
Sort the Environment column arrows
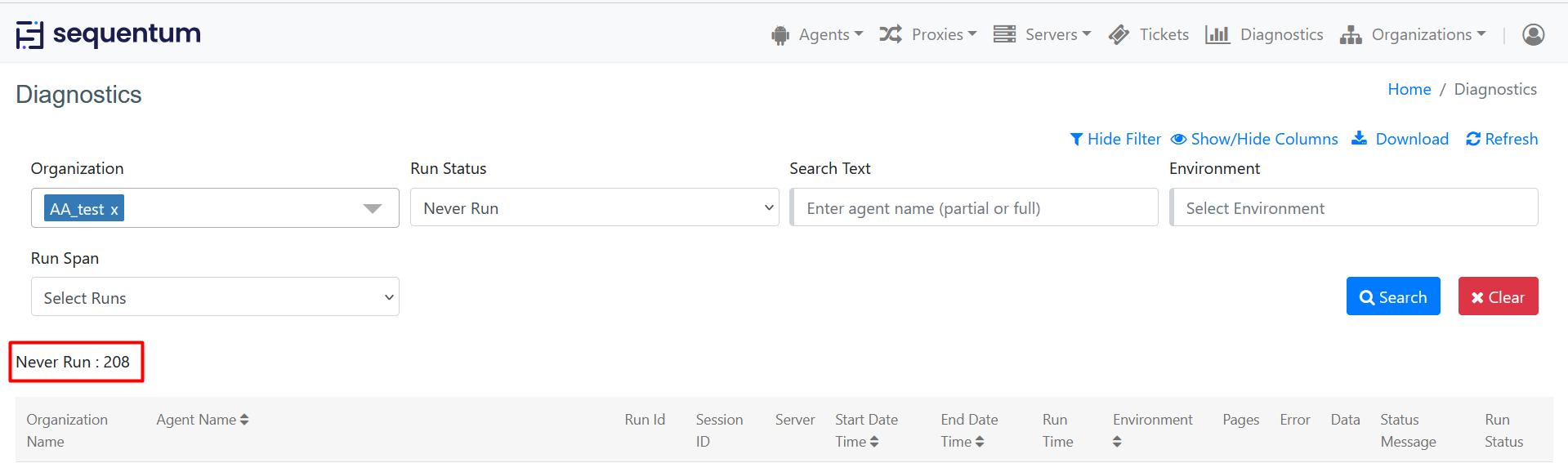(x=1117, y=442)
